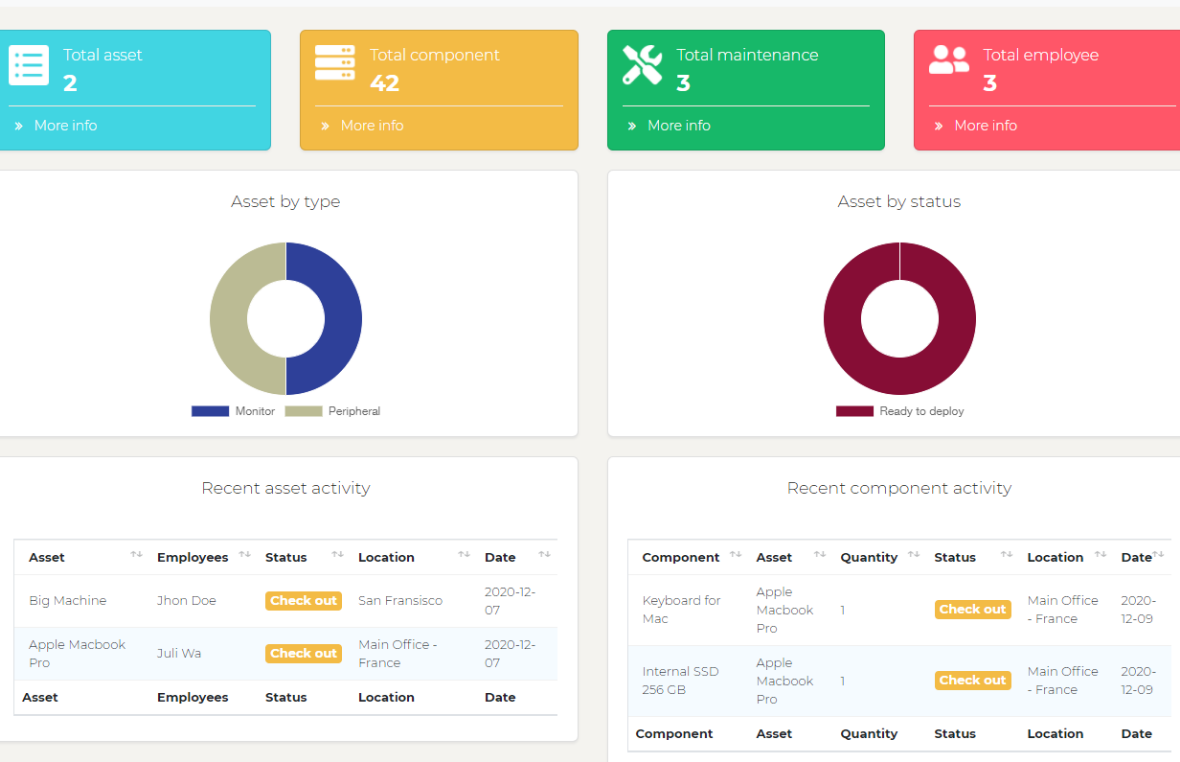This screenshot has height=762, width=1180.
Task: Sort asset table by Employees column arrows
Action: [x=244, y=555]
